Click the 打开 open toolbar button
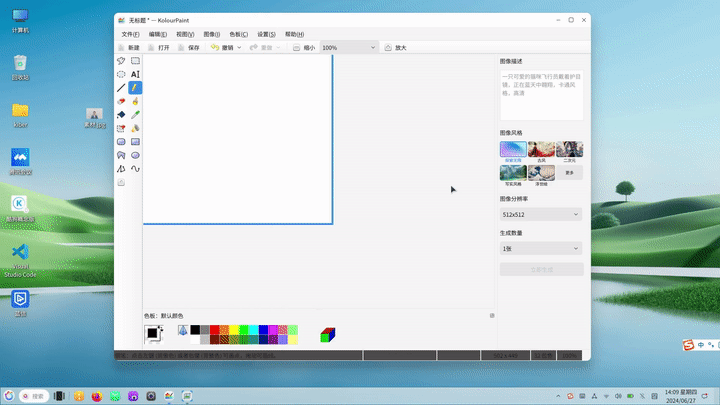Viewport: 720px width, 405px height. point(159,48)
